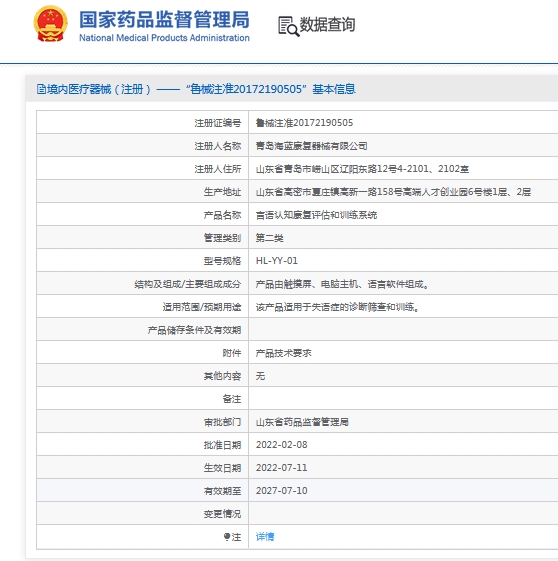The image size is (558, 561).
Task: Select the 第二类 value
Action: pos(269,238)
